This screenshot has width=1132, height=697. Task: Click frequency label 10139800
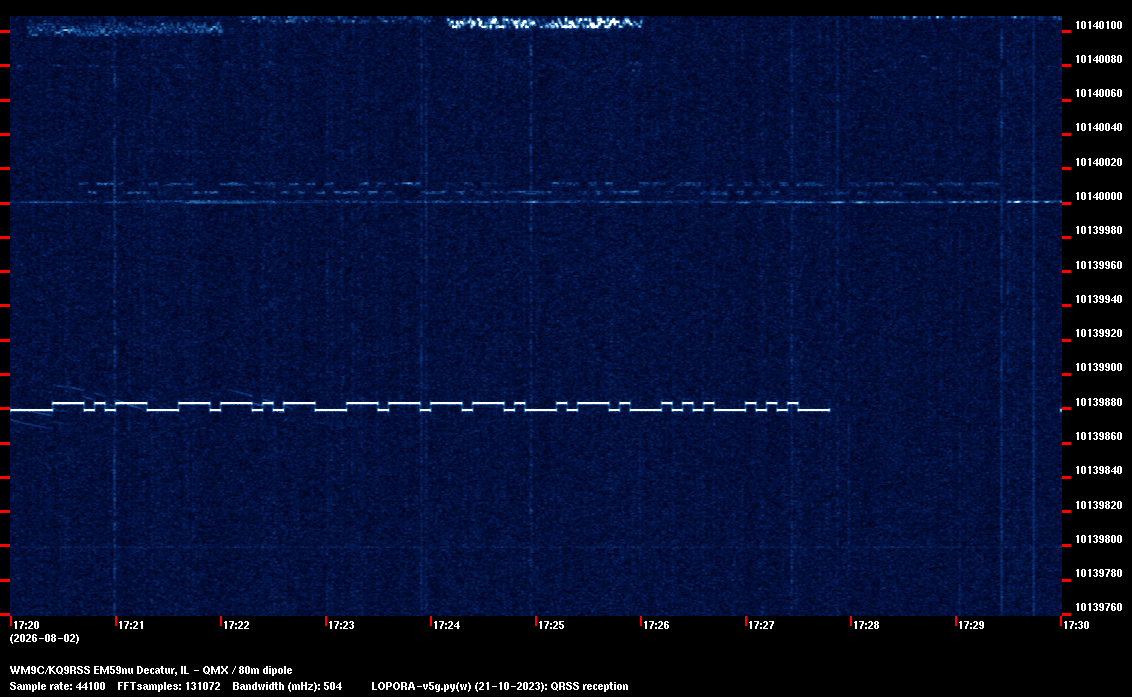1099,539
